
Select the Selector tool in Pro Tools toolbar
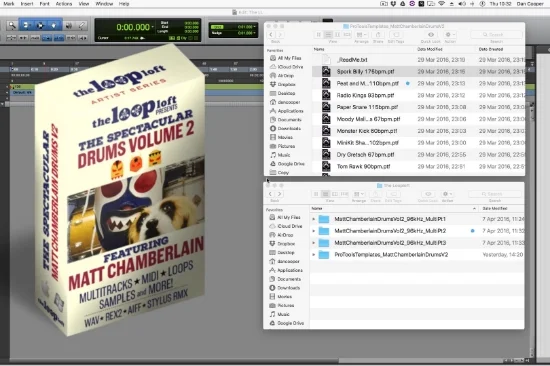(40, 25)
